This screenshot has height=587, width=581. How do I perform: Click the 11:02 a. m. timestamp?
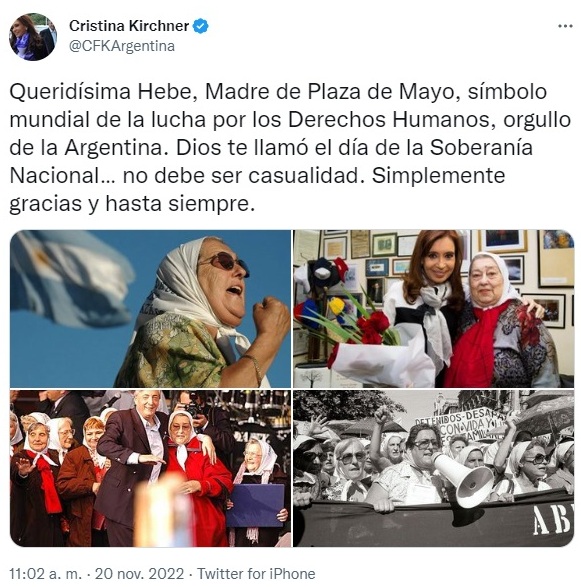point(45,574)
